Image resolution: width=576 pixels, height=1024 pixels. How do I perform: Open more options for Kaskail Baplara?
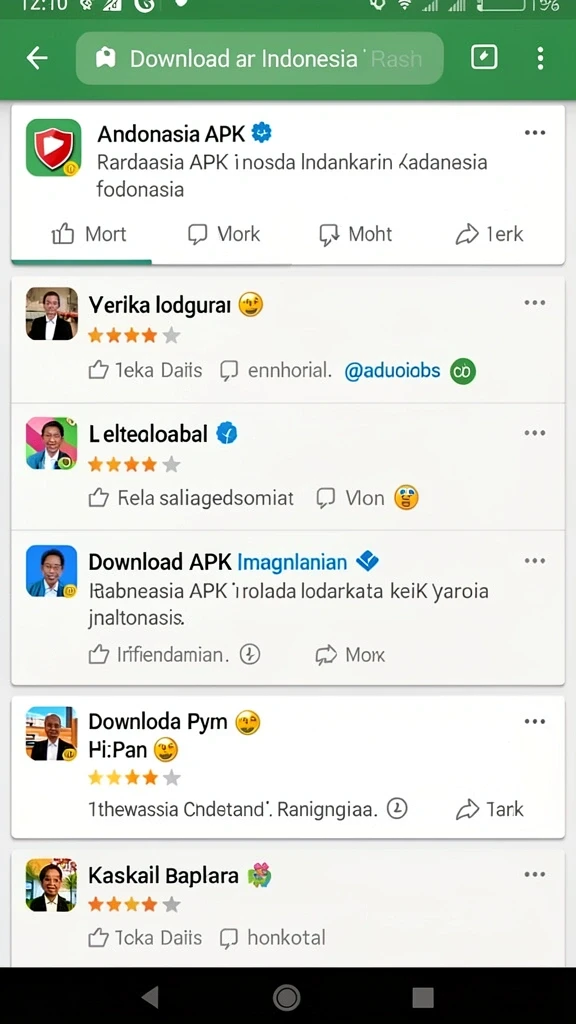534,874
